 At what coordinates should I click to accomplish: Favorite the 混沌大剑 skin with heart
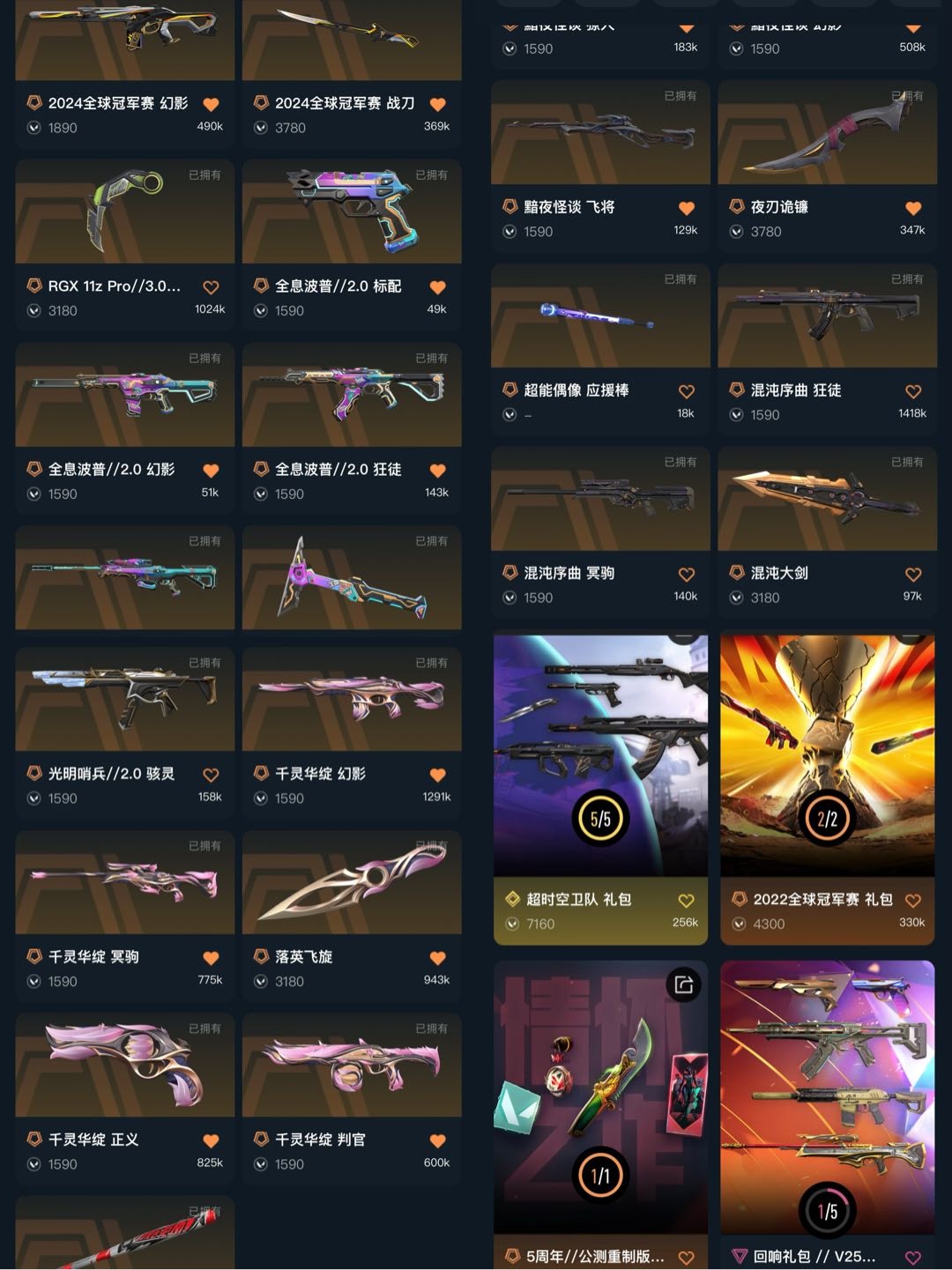point(913,575)
